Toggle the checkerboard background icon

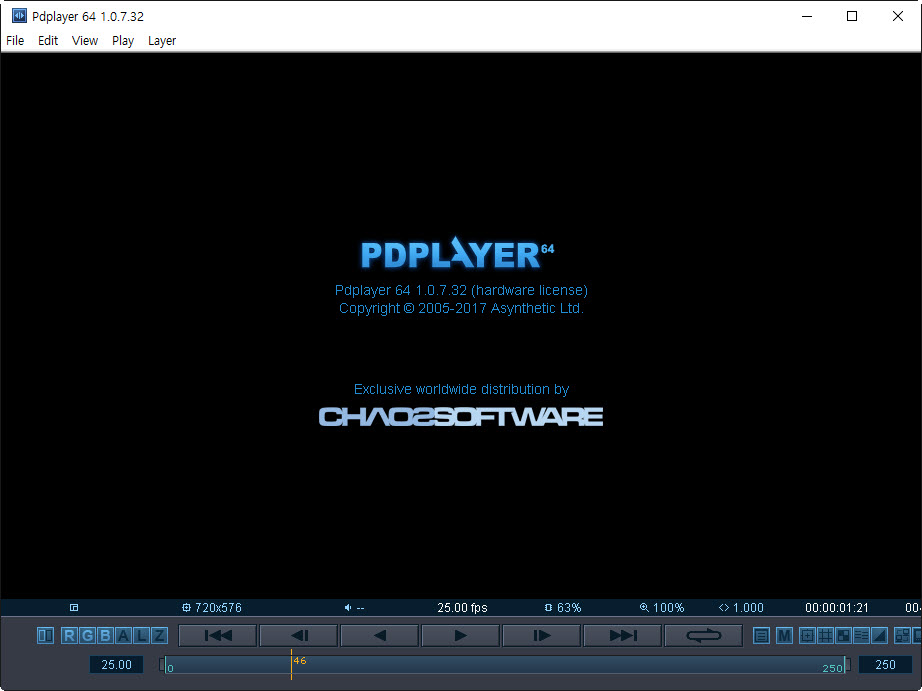click(843, 636)
